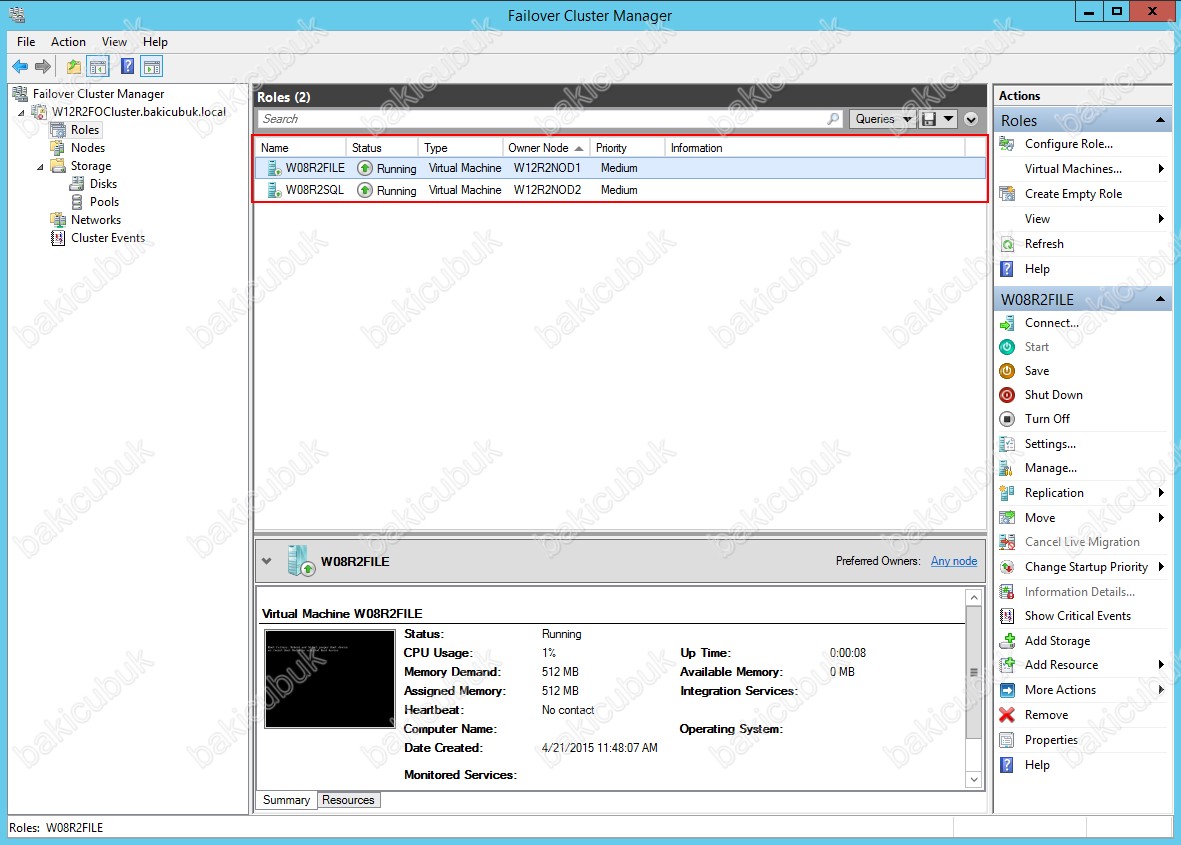This screenshot has height=845, width=1181.
Task: Select Roles in the cluster tree
Action: (x=85, y=130)
